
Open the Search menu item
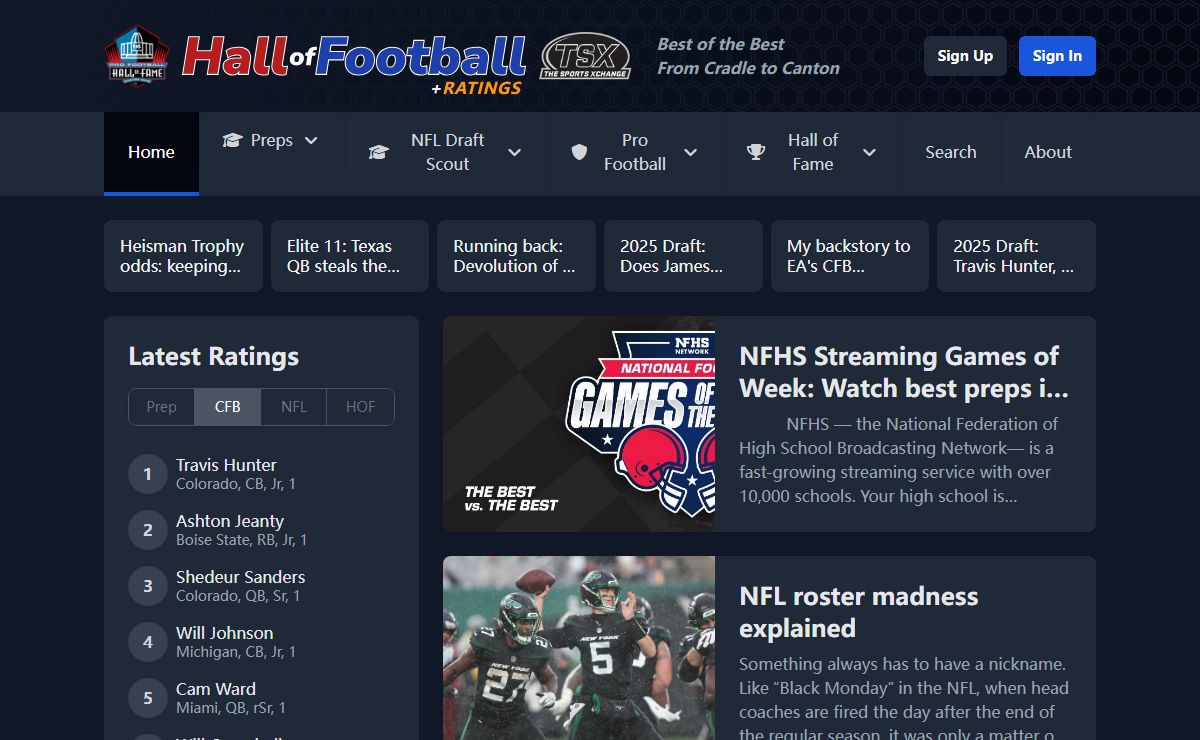pos(950,152)
